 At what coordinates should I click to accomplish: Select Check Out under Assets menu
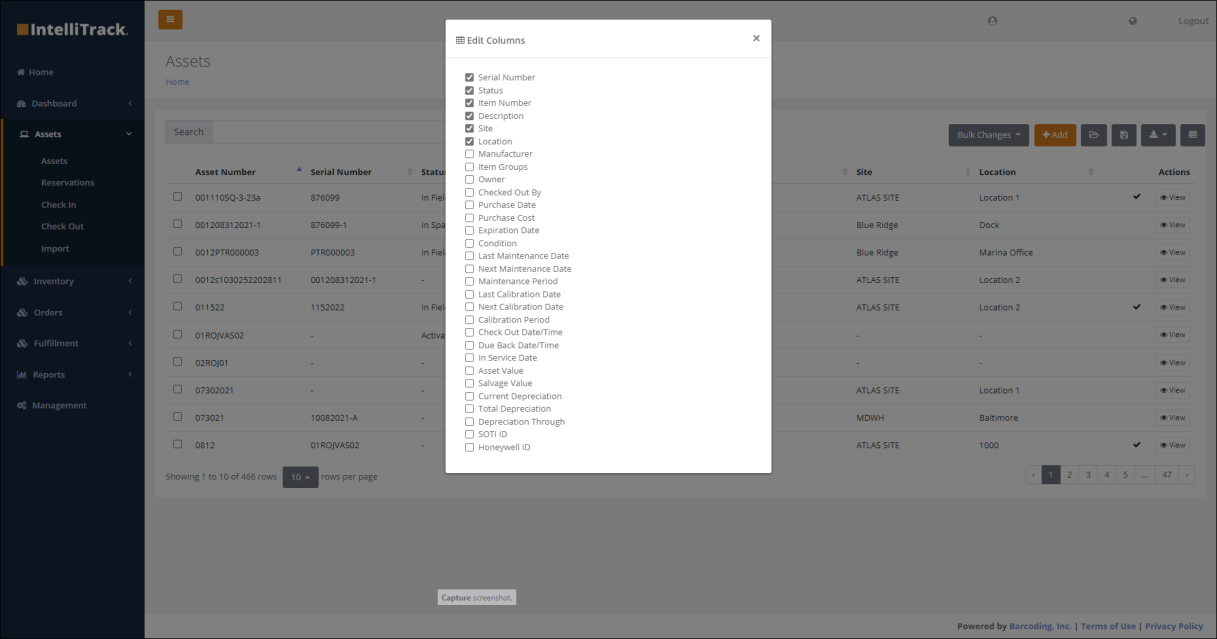pyautogui.click(x=62, y=227)
